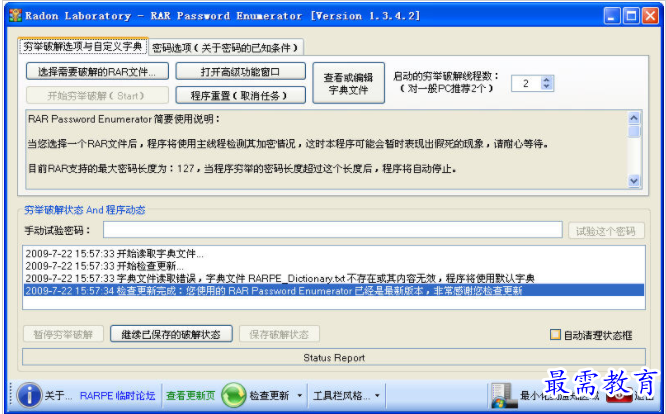
Task: Click the instructions scrollbar thumb
Action: 634,131
